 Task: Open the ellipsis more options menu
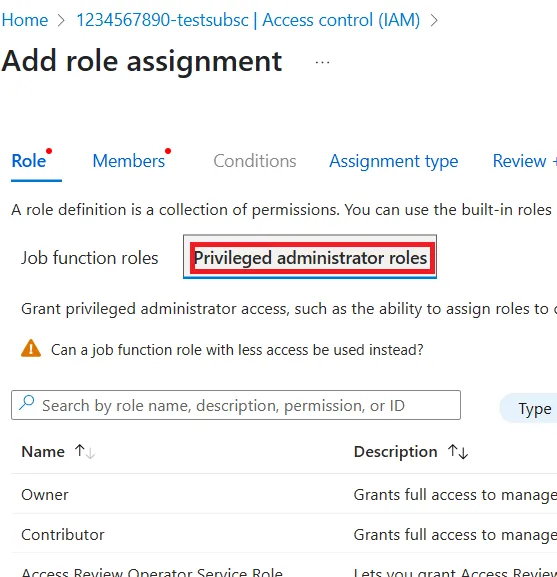[322, 63]
